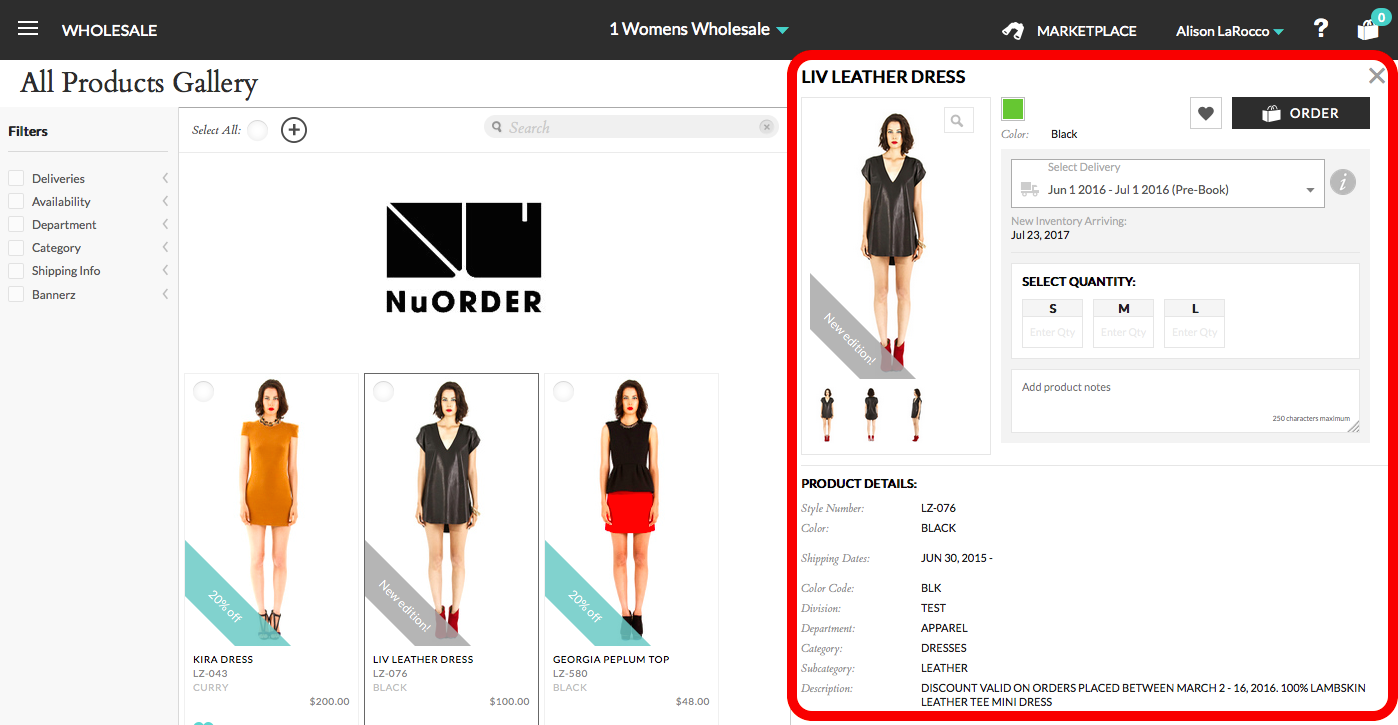This screenshot has height=725, width=1398.
Task: Check the Category filter checkbox
Action: tap(16, 247)
